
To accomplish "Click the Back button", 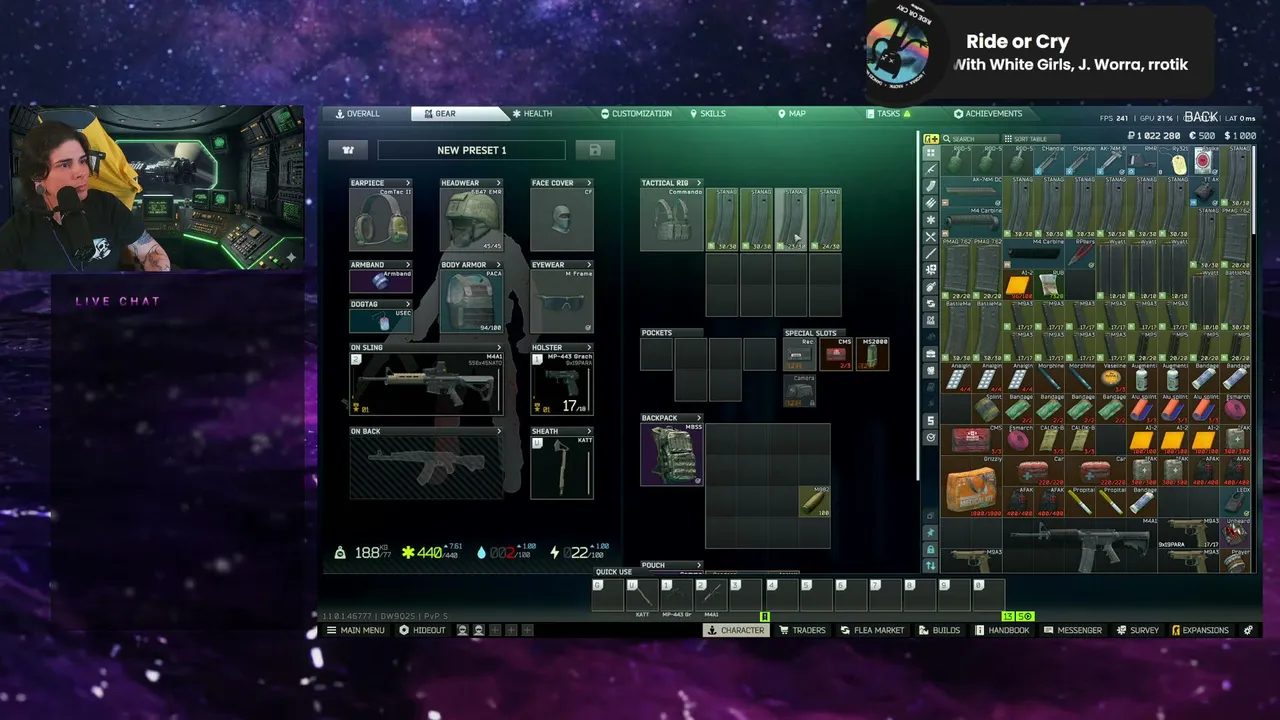I will pyautogui.click(x=1201, y=117).
